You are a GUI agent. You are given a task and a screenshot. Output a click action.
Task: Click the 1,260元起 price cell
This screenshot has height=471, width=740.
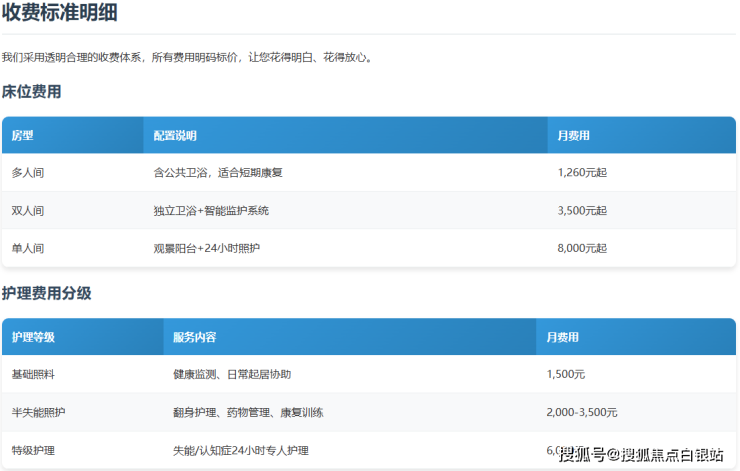point(582,173)
